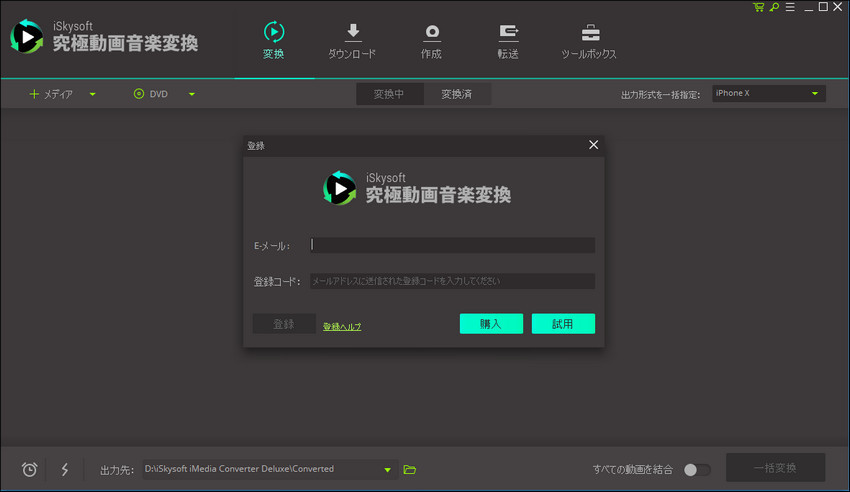Open the ダウンロード download section

[352, 42]
